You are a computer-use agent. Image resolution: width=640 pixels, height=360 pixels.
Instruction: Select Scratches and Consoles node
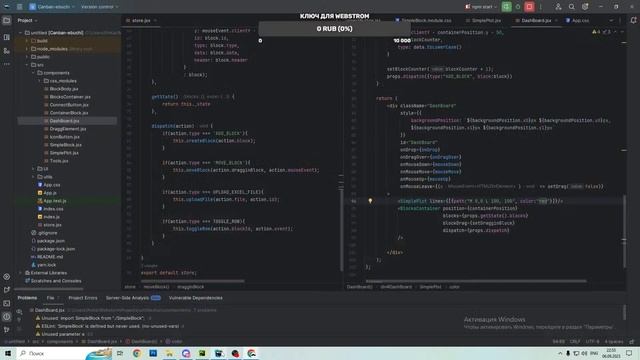point(53,281)
